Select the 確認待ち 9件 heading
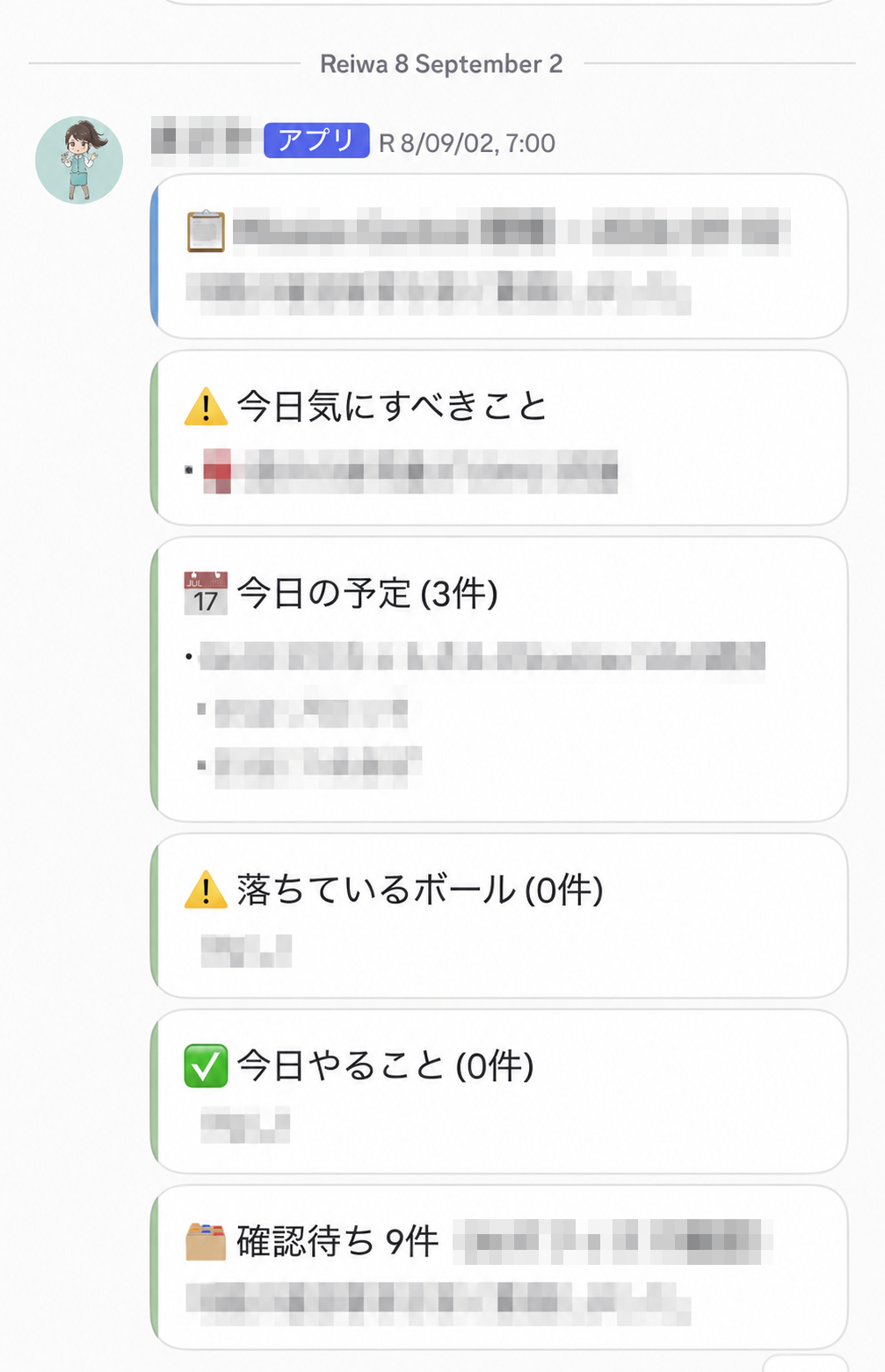 337,1242
